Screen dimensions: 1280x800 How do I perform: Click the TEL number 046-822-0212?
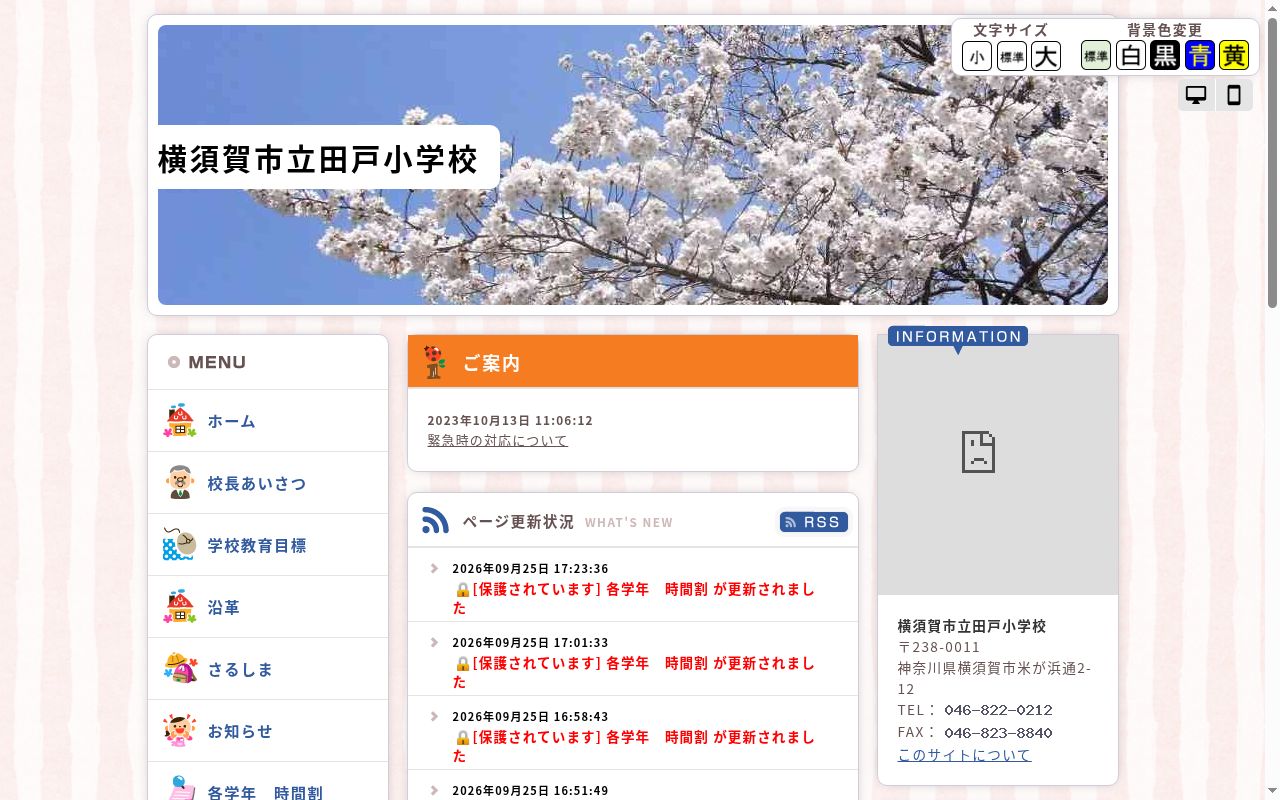(x=998, y=710)
